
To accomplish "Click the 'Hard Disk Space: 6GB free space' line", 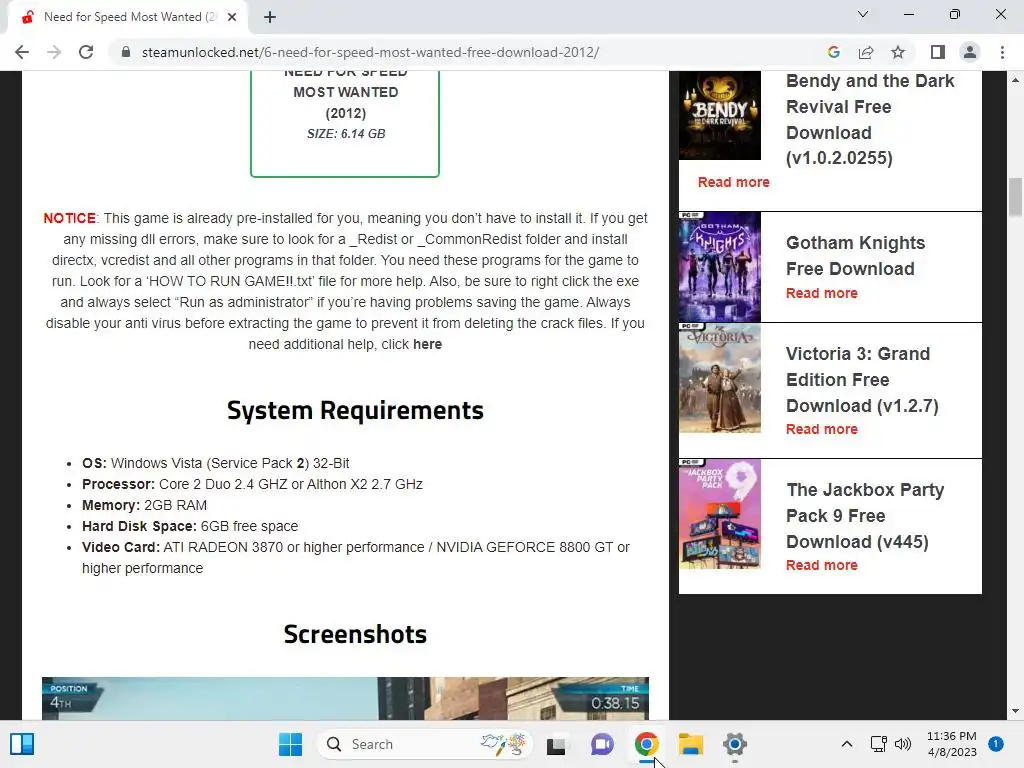I will [190, 526].
